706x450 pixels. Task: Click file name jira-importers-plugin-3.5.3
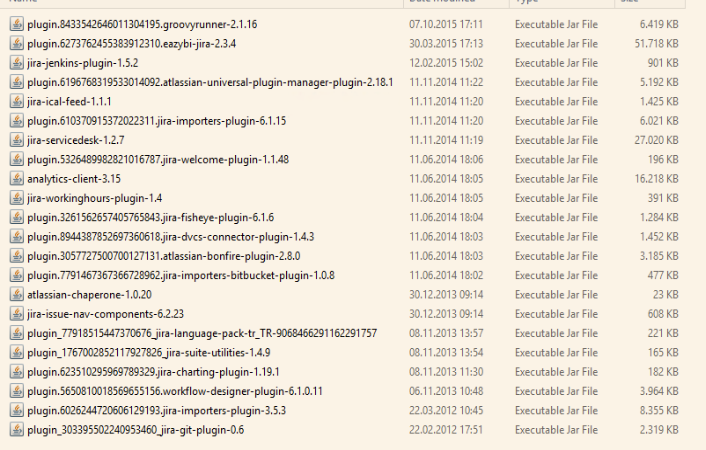157,411
